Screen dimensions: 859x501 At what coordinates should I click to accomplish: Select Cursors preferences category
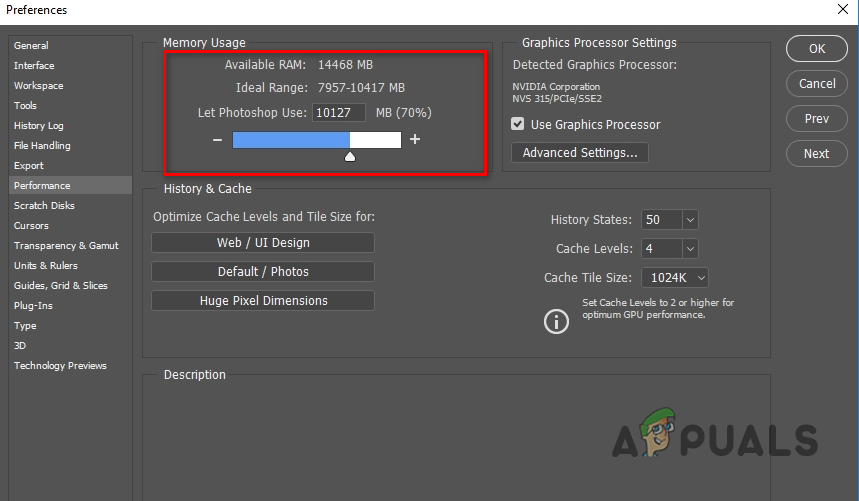[70, 226]
